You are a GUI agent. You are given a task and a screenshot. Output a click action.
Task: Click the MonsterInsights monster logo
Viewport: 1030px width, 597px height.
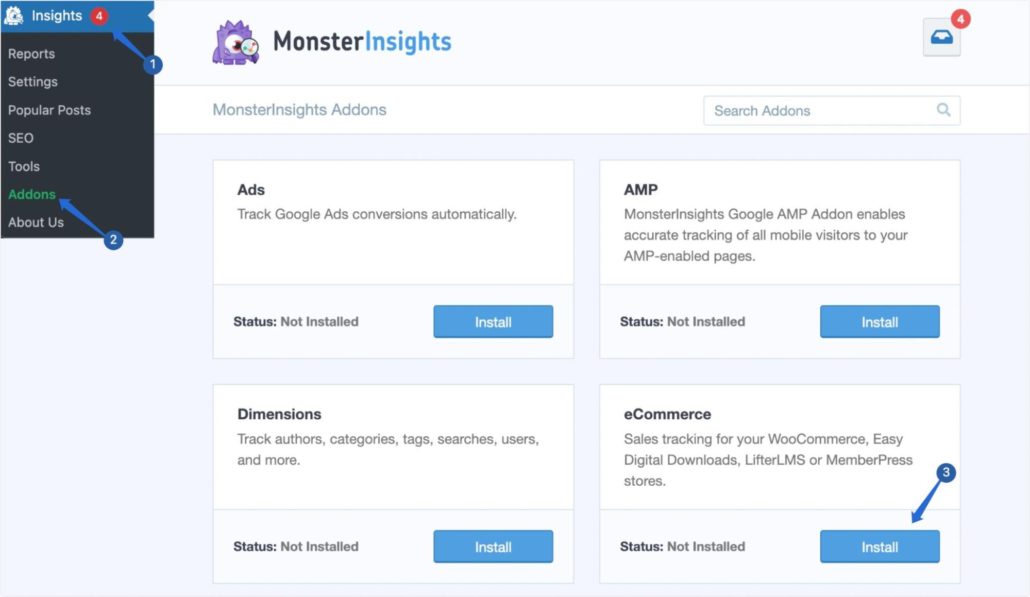[235, 43]
